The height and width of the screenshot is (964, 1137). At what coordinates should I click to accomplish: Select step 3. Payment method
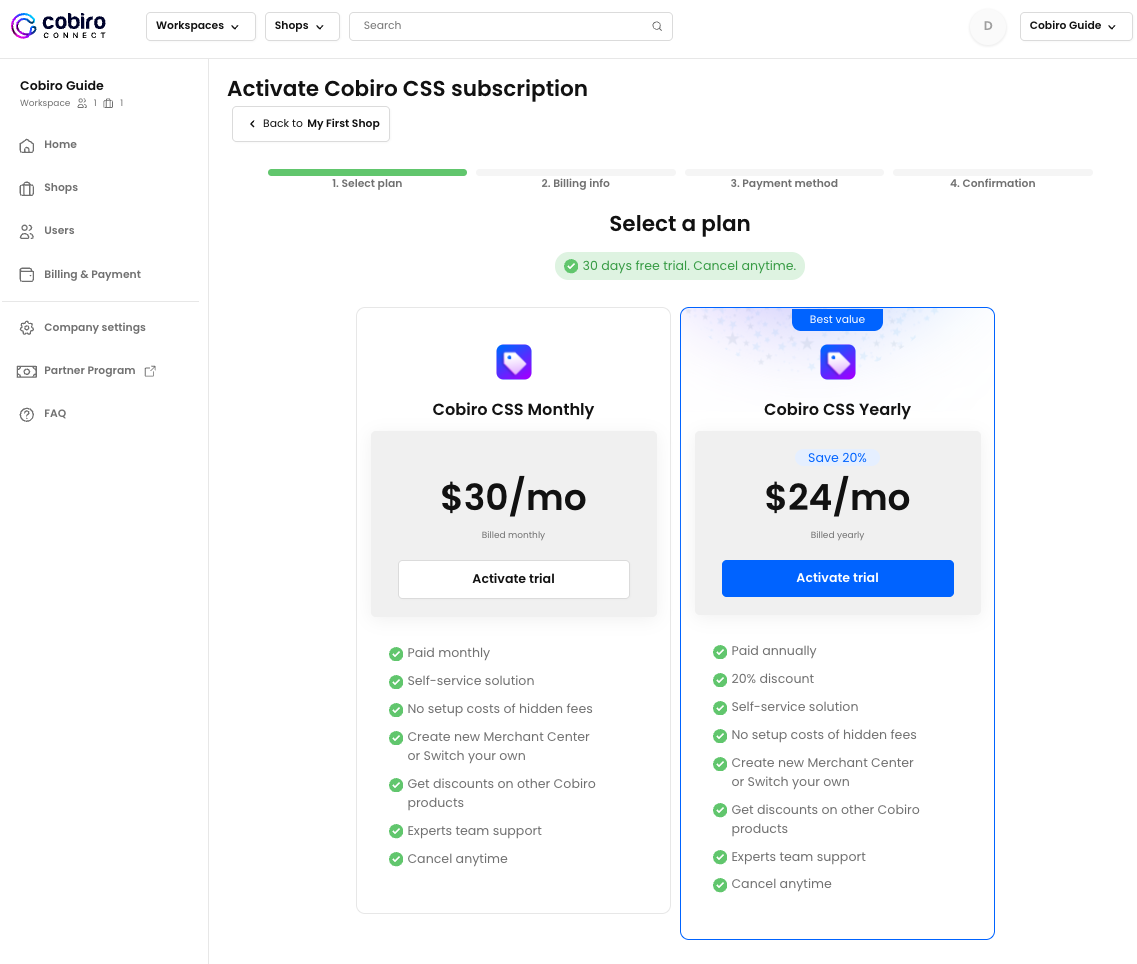(x=784, y=184)
